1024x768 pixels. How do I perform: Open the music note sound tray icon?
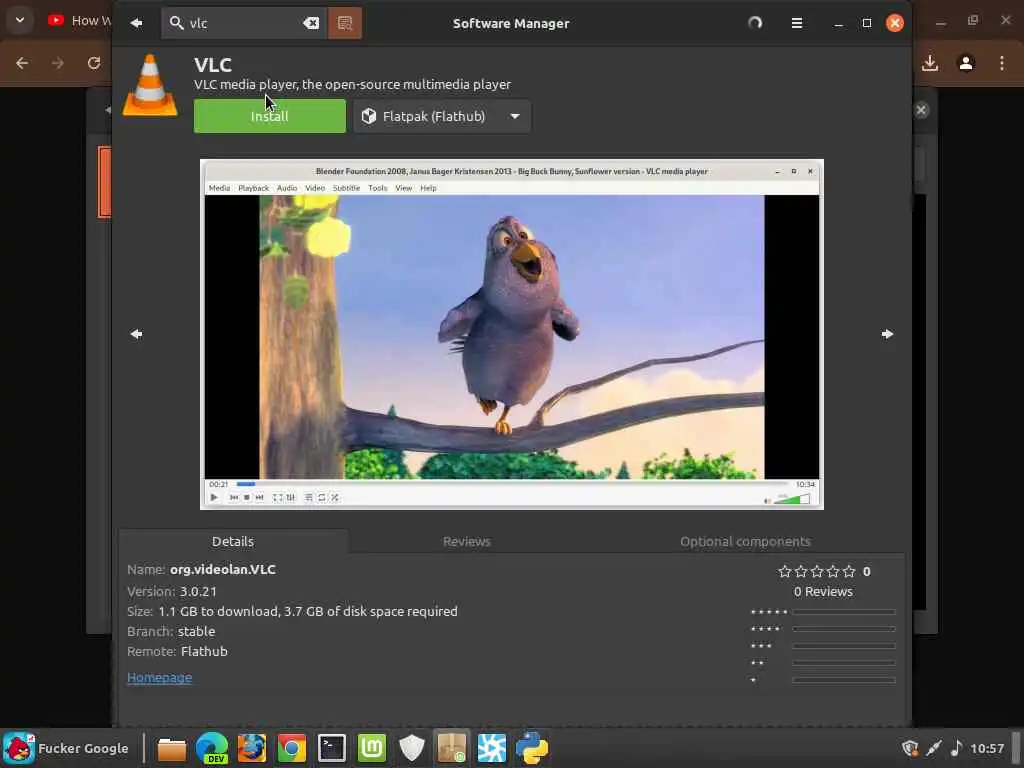tap(956, 748)
